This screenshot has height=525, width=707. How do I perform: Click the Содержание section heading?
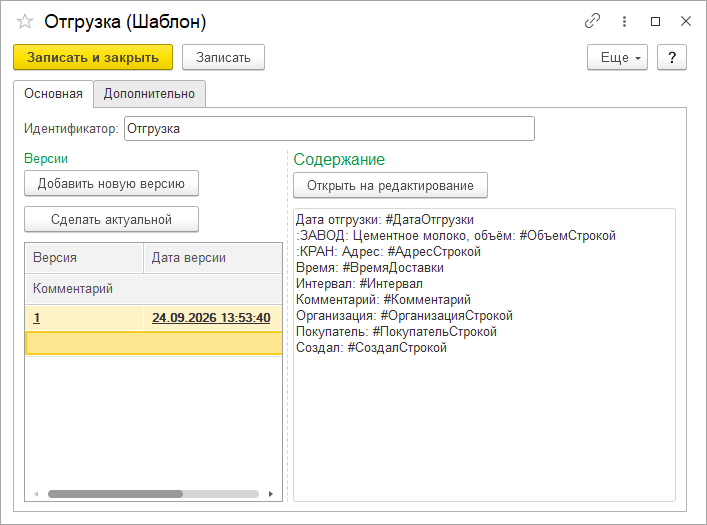pyautogui.click(x=339, y=160)
